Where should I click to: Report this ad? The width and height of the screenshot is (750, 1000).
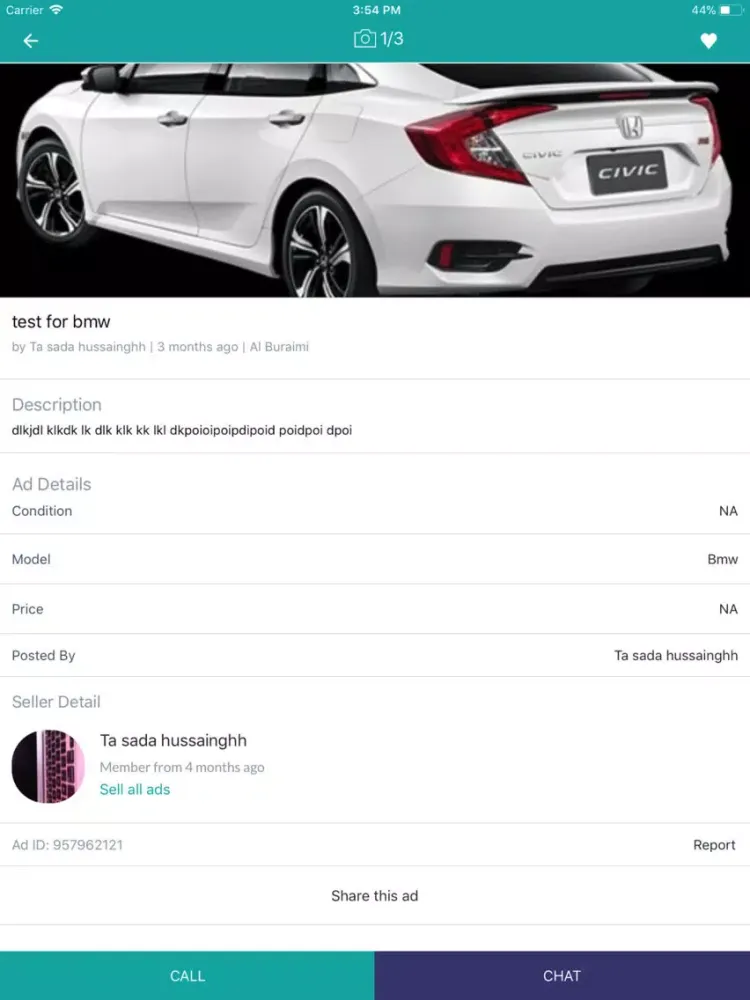click(x=714, y=844)
